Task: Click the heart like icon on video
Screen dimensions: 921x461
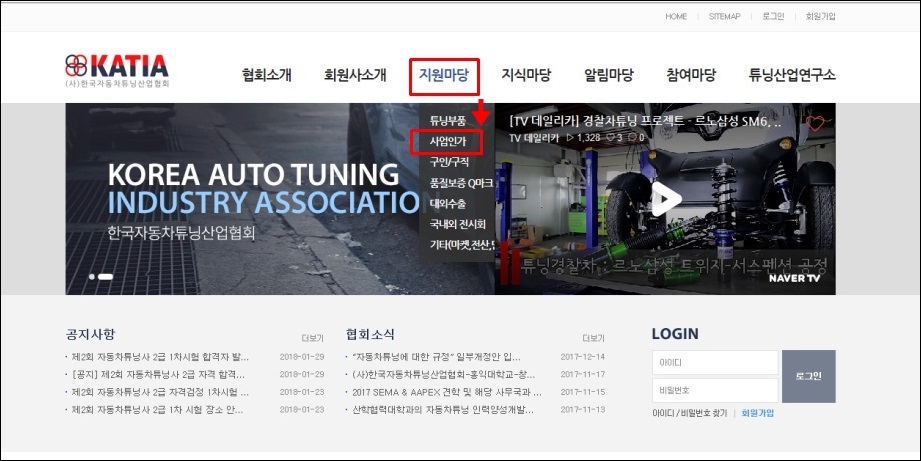Action: tap(815, 123)
